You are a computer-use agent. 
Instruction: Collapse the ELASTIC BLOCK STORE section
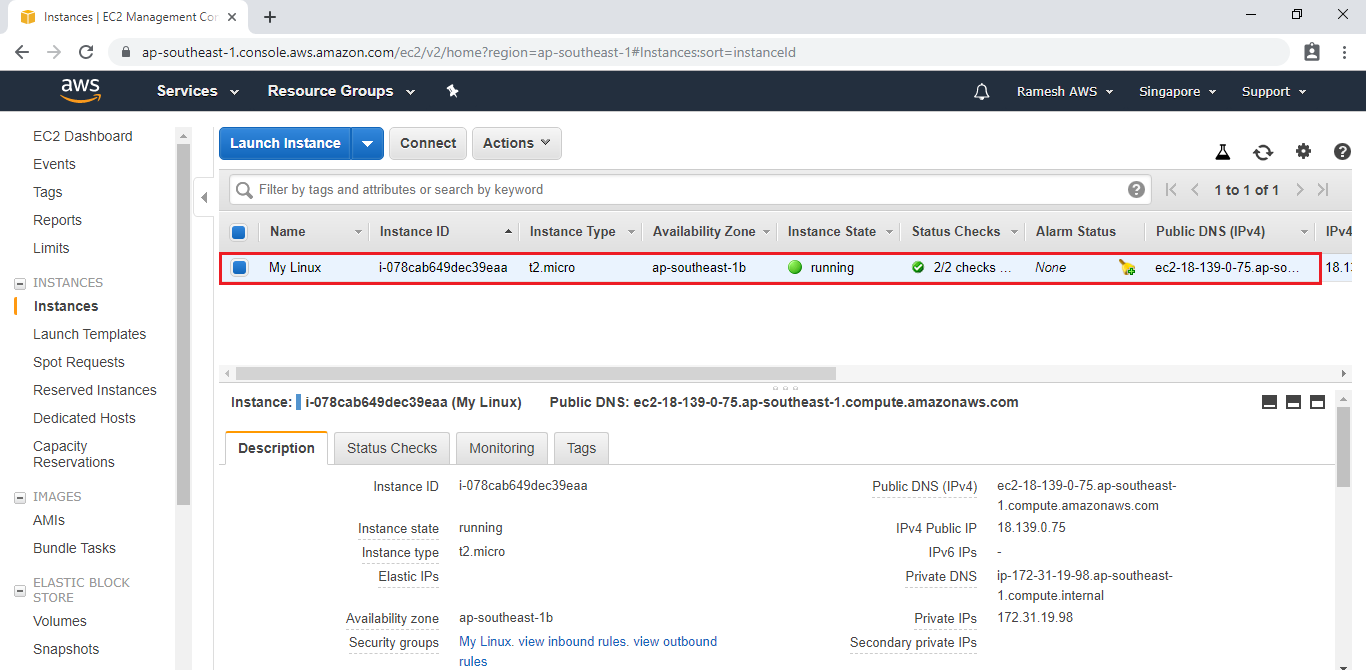(20, 591)
